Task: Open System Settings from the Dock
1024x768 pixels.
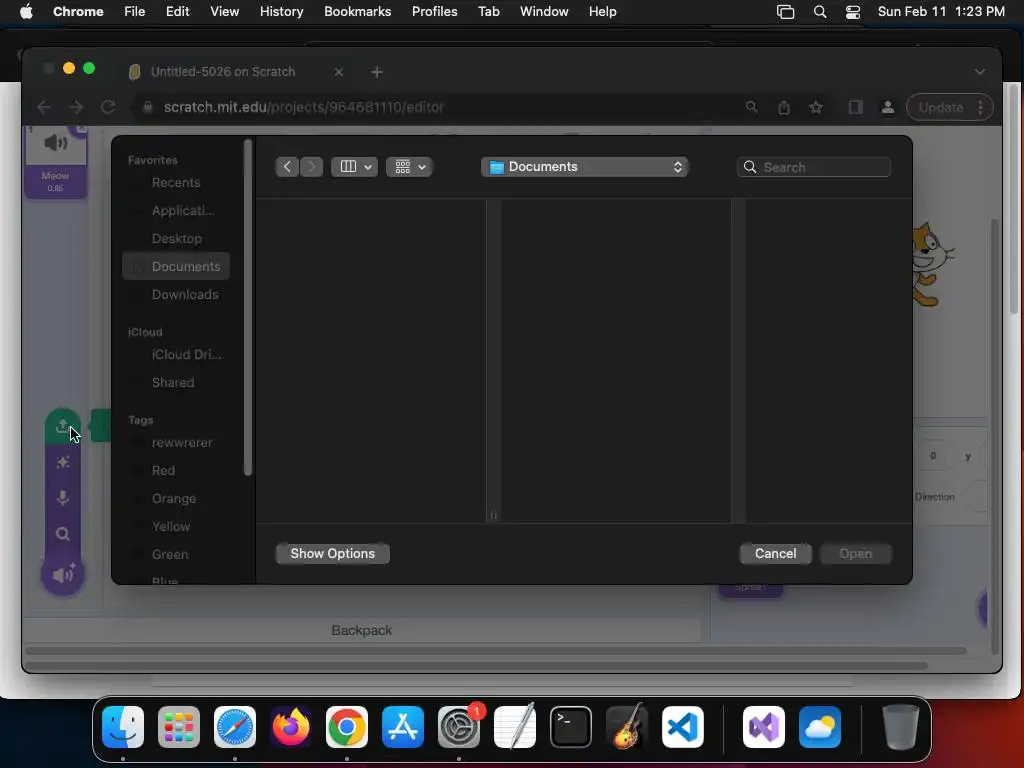Action: 458,727
